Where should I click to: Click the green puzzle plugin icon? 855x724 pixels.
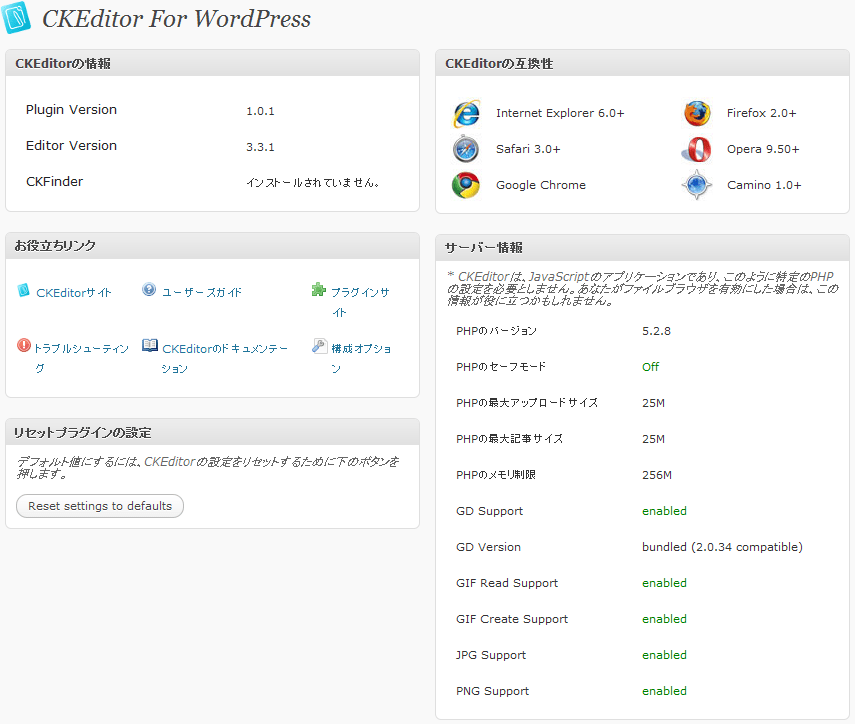pos(318,289)
